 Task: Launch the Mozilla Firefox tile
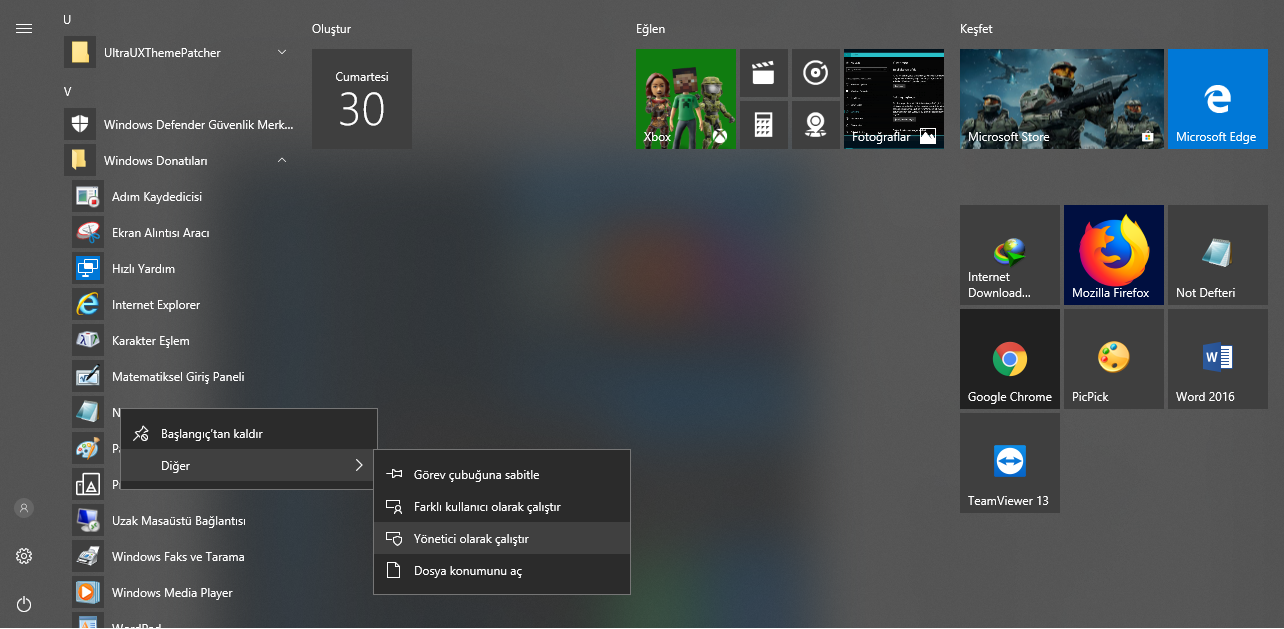point(1113,254)
